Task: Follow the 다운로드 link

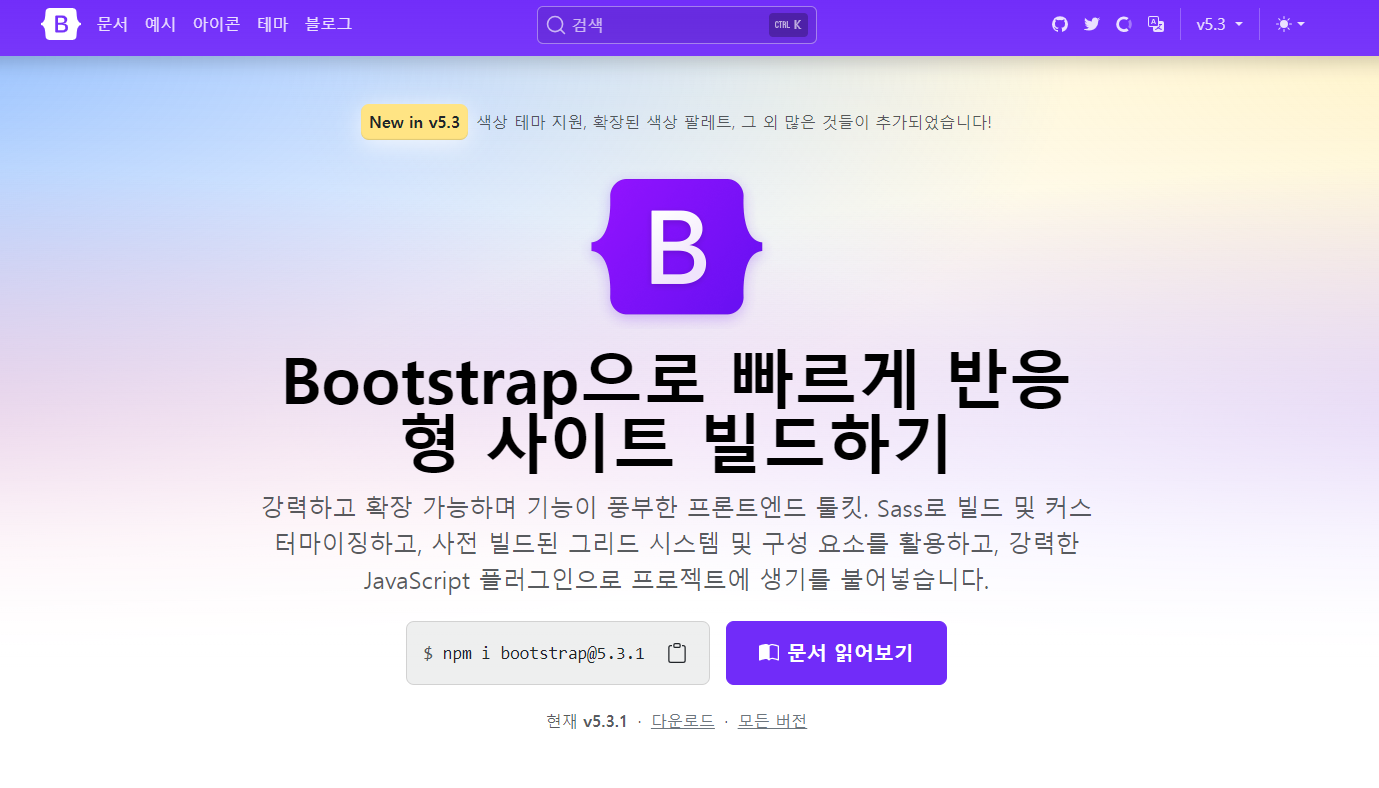Action: [x=683, y=721]
